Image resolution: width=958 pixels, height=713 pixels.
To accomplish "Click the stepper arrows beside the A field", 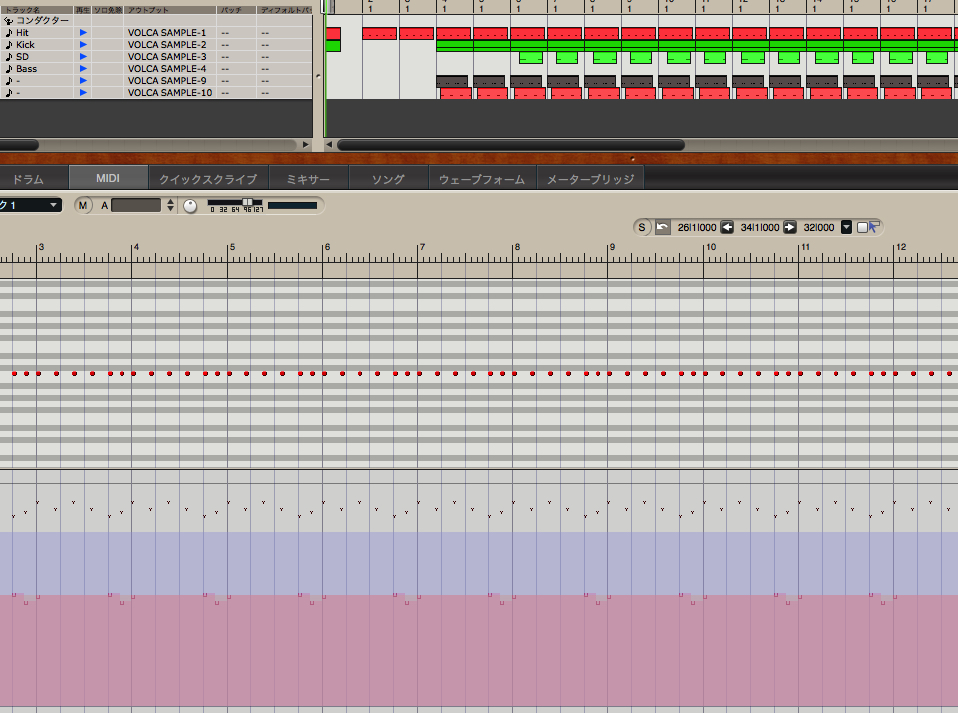I will click(170, 205).
